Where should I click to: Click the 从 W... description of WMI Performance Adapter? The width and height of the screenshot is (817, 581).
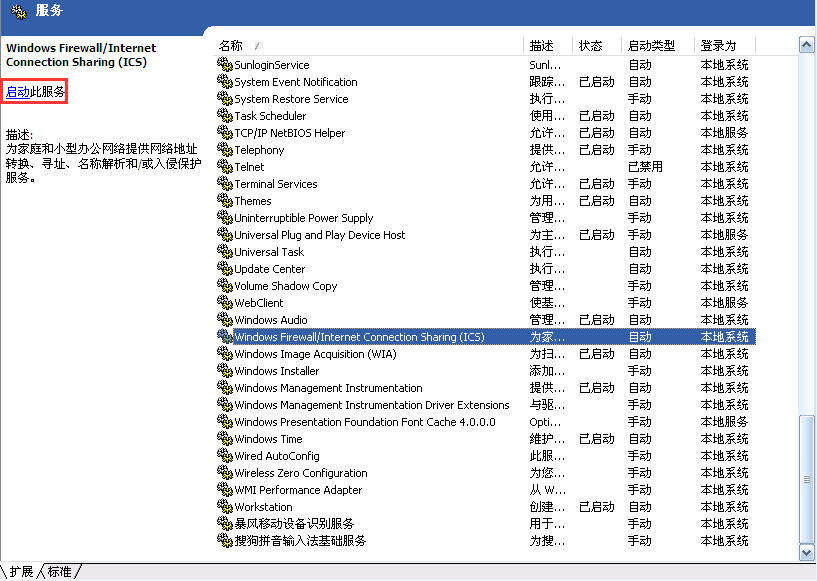point(548,490)
